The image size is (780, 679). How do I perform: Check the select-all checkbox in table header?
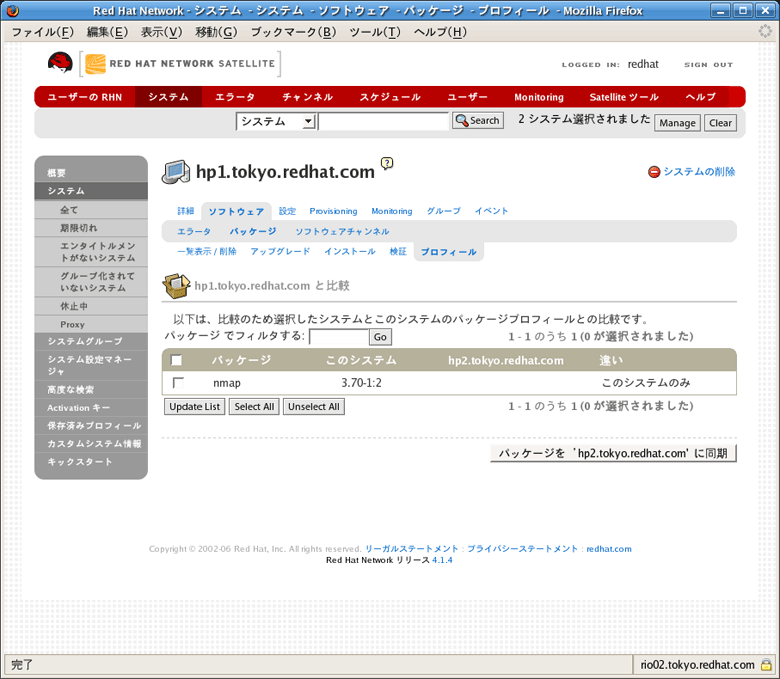(x=176, y=360)
